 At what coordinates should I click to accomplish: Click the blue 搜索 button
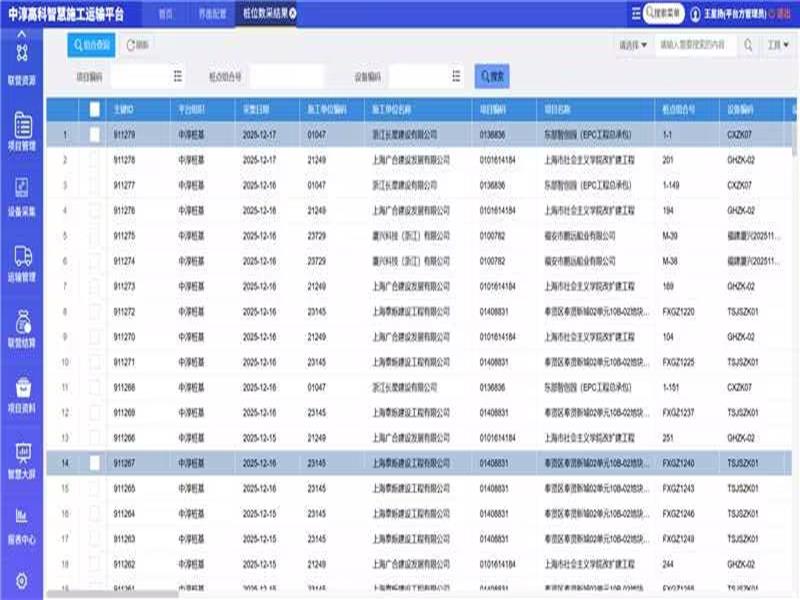[492, 76]
